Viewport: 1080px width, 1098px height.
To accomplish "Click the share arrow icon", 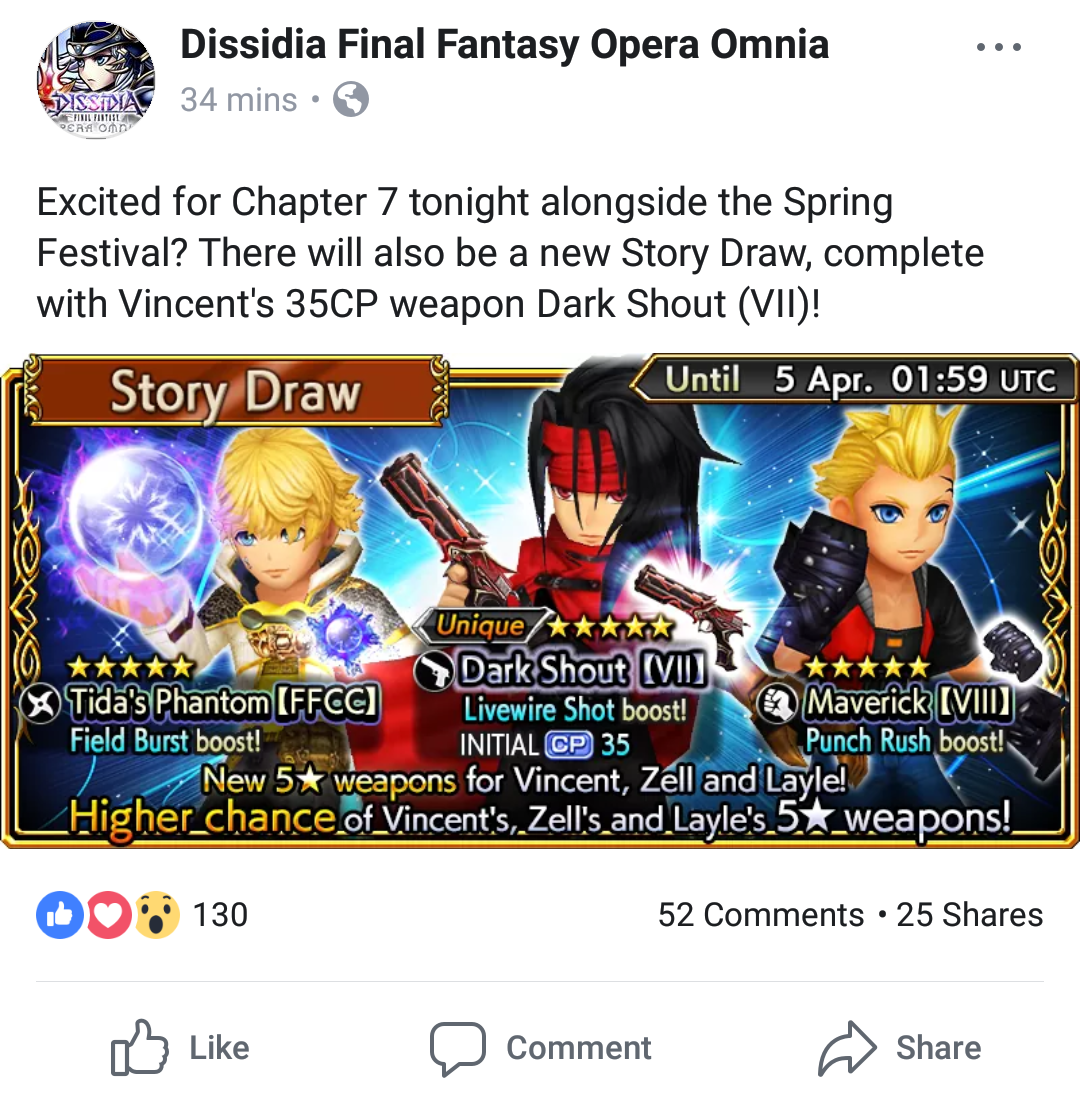I will coord(847,1048).
